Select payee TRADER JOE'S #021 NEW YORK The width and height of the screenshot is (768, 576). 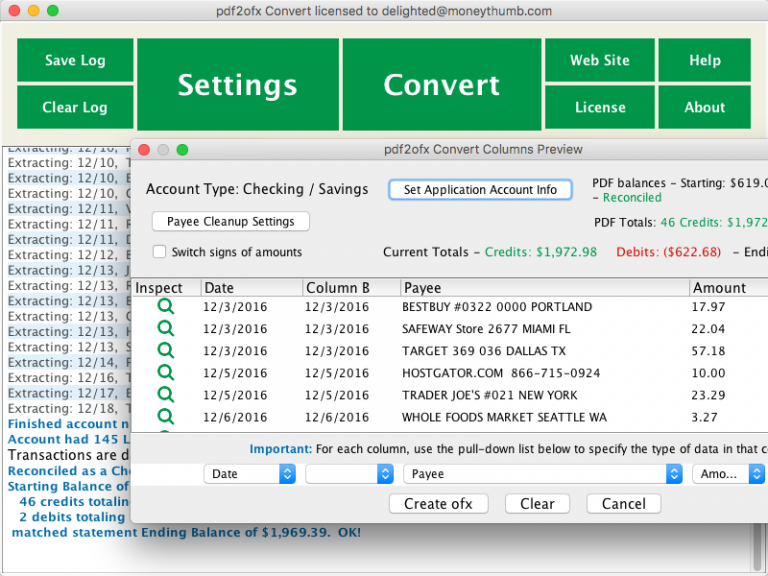click(x=490, y=395)
